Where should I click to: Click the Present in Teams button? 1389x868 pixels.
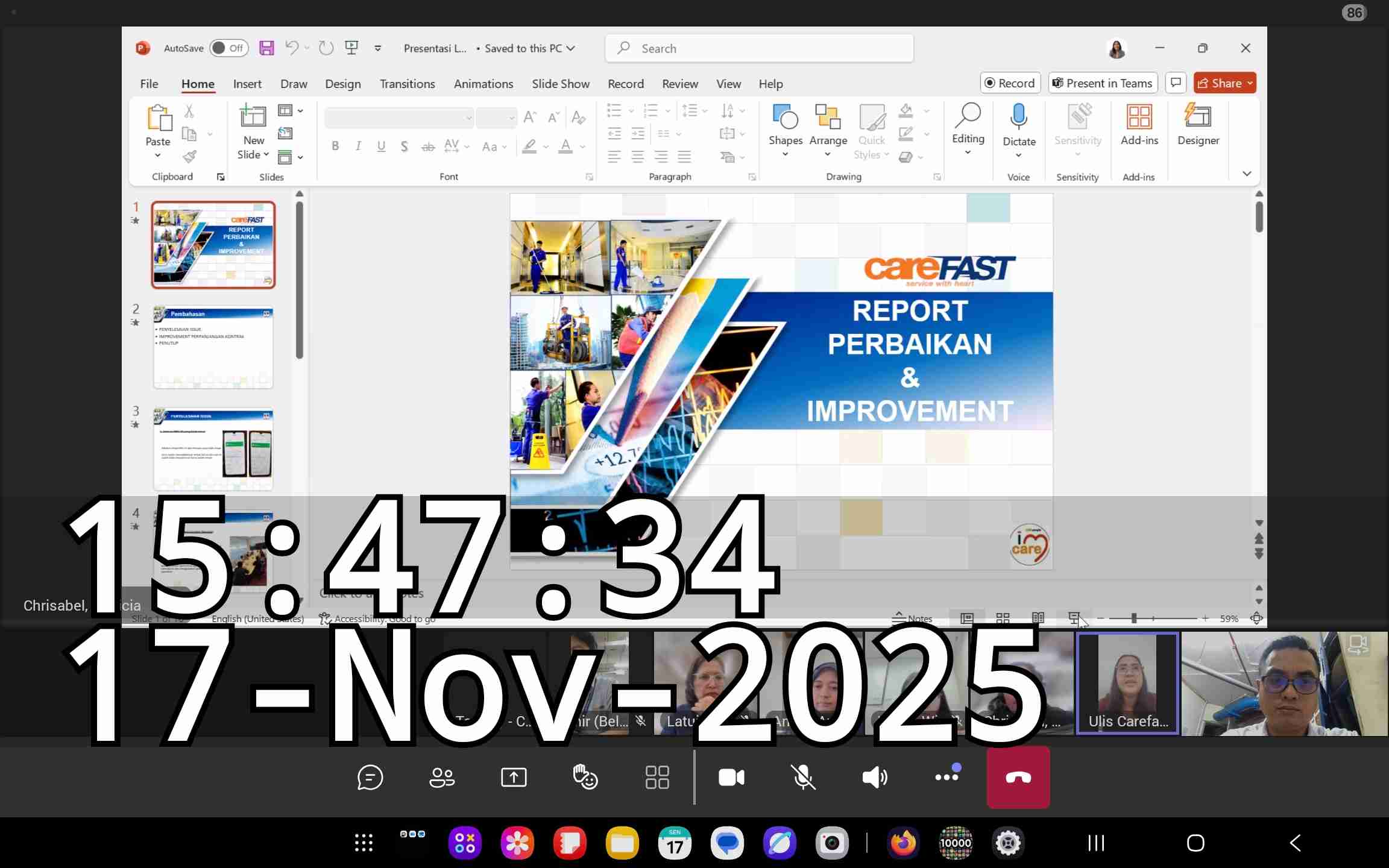point(1103,83)
